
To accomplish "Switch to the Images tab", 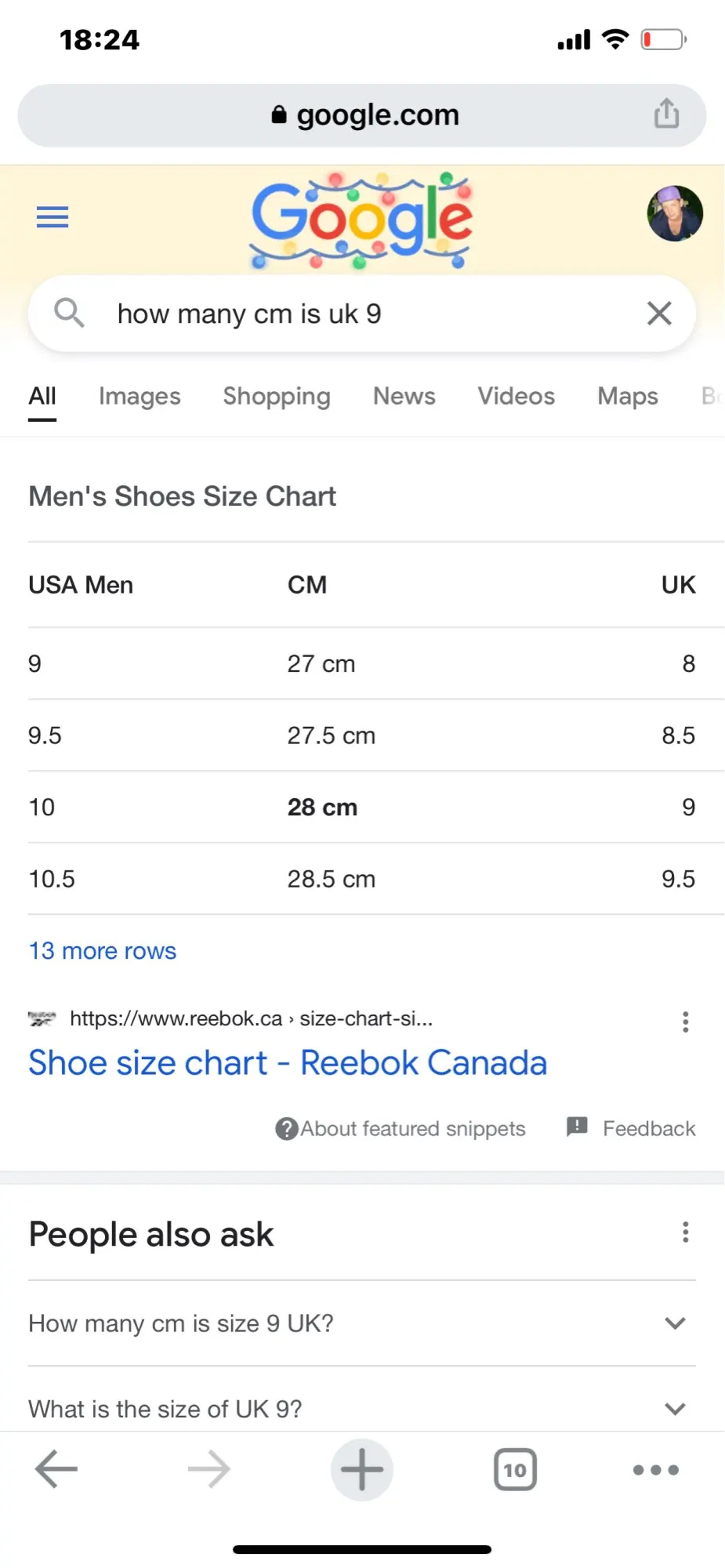I will [140, 397].
